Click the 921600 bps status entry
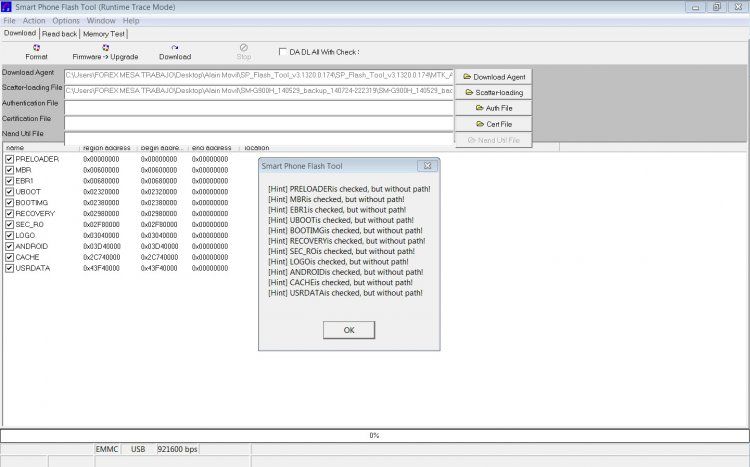 point(177,449)
